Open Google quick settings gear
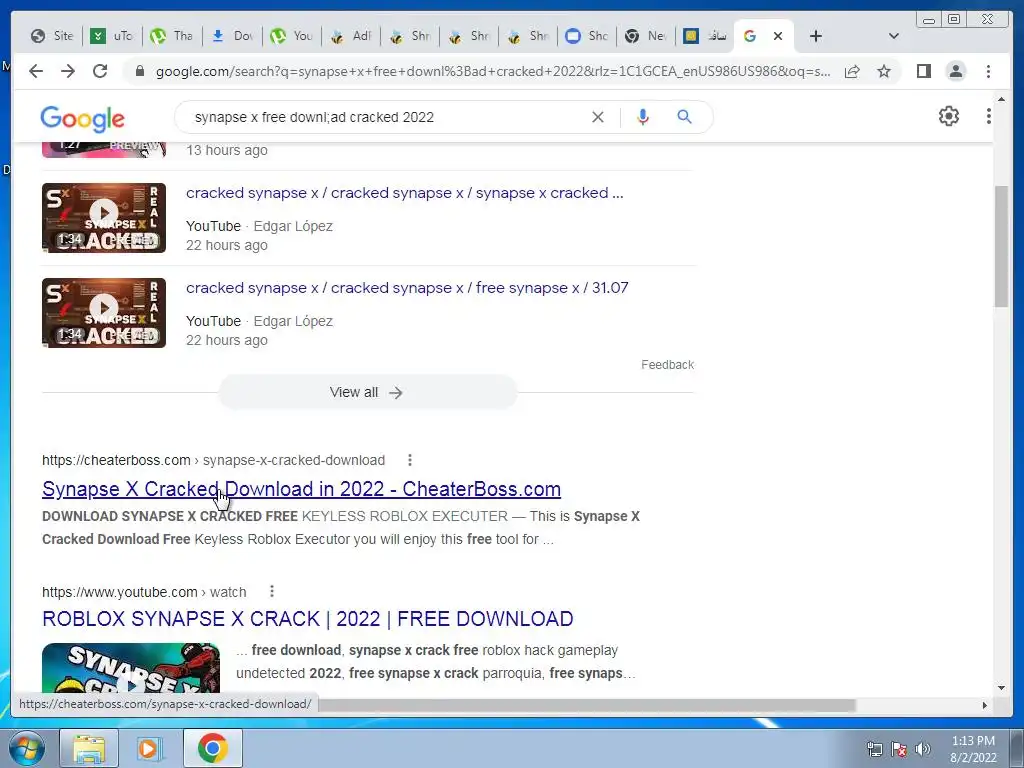Screen dimensions: 1024x768 (949, 116)
